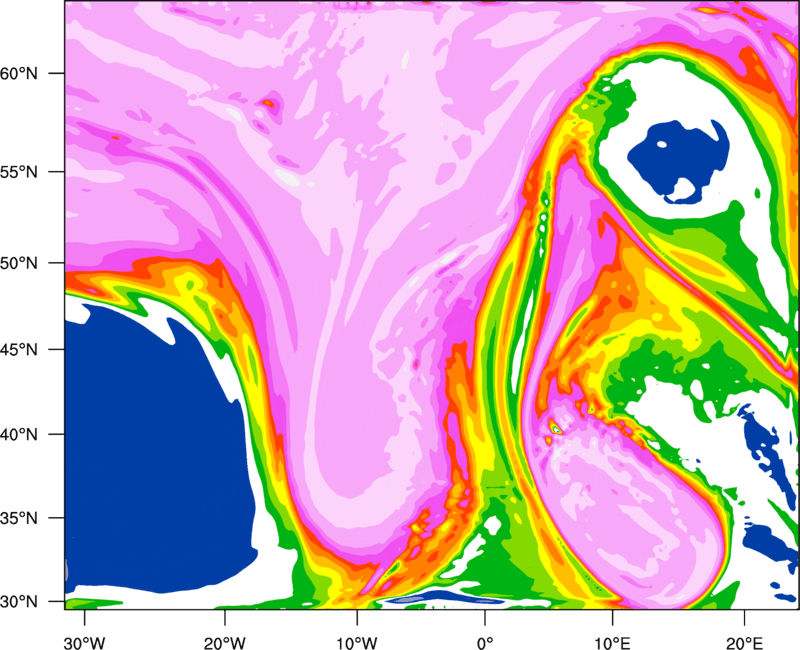The height and width of the screenshot is (650, 800).
Task: Click the 35°N latitude label
Action: click(19, 518)
